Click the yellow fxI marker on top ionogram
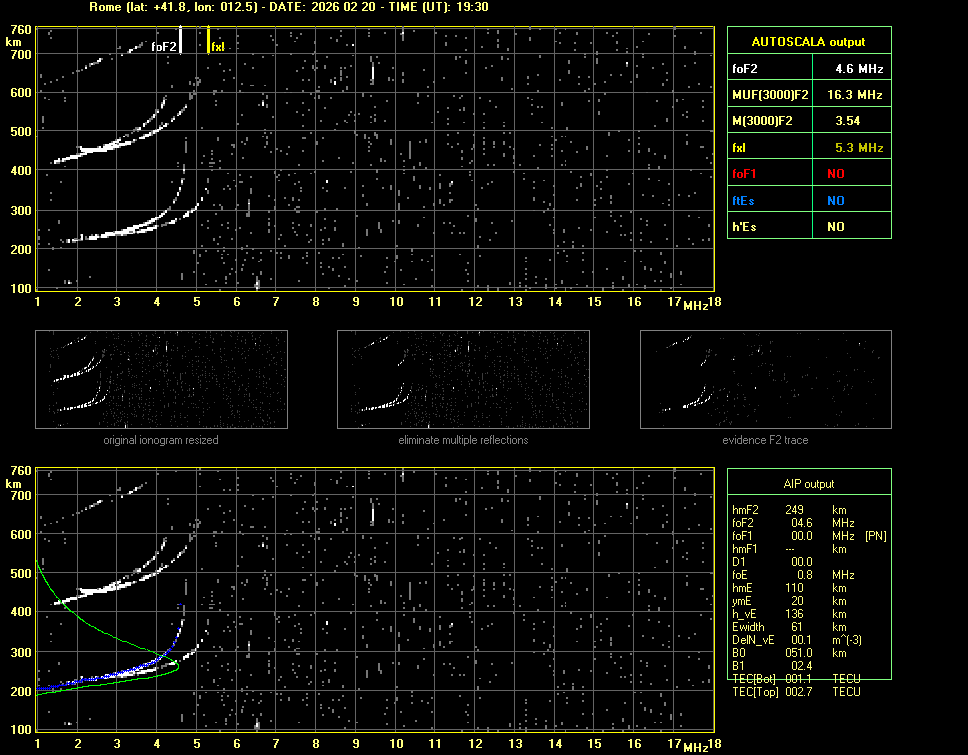 pyautogui.click(x=208, y=40)
